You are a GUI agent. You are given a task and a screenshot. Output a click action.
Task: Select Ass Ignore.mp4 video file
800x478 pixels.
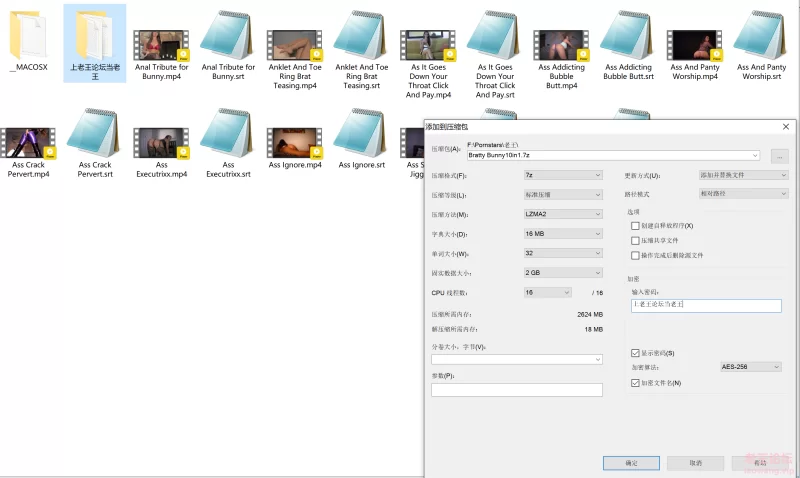pyautogui.click(x=295, y=143)
